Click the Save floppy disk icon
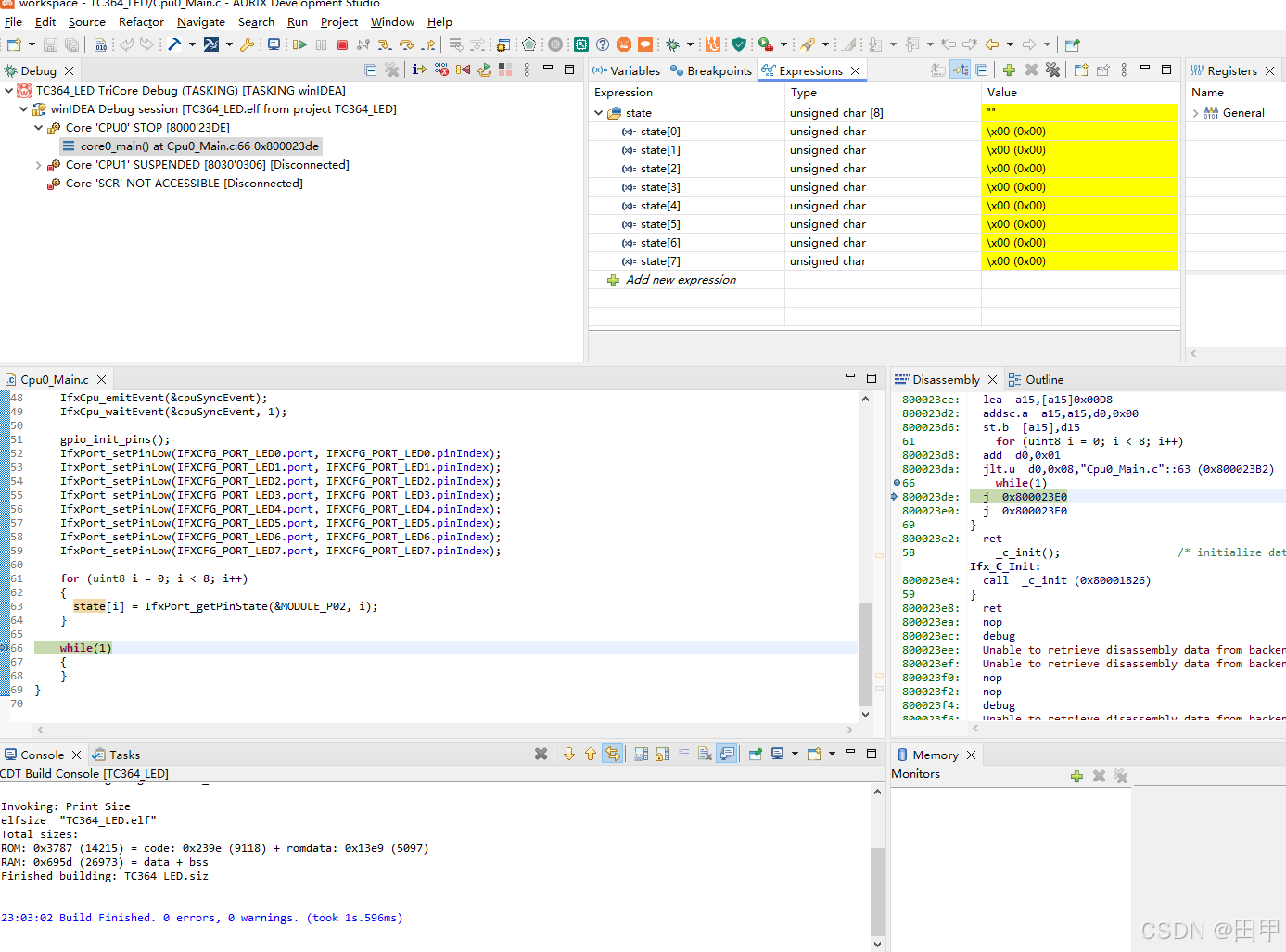1286x952 pixels. (50, 44)
